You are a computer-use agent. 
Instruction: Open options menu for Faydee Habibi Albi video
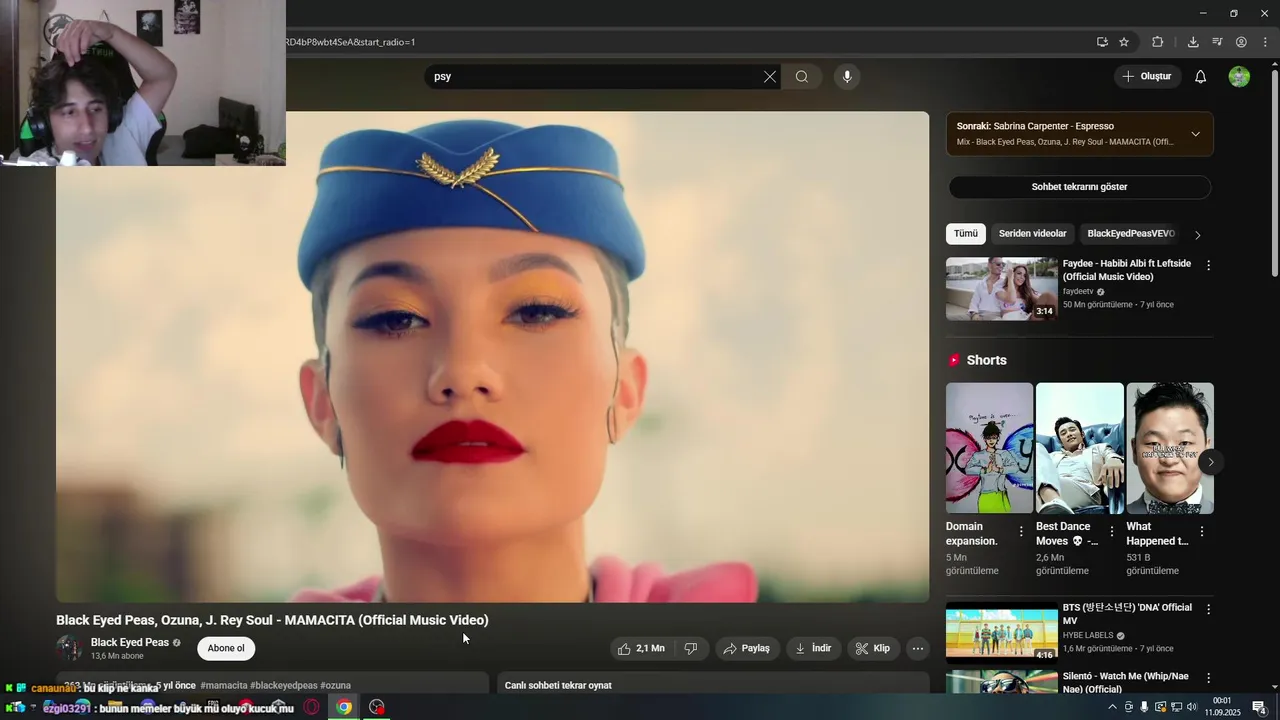click(x=1208, y=266)
